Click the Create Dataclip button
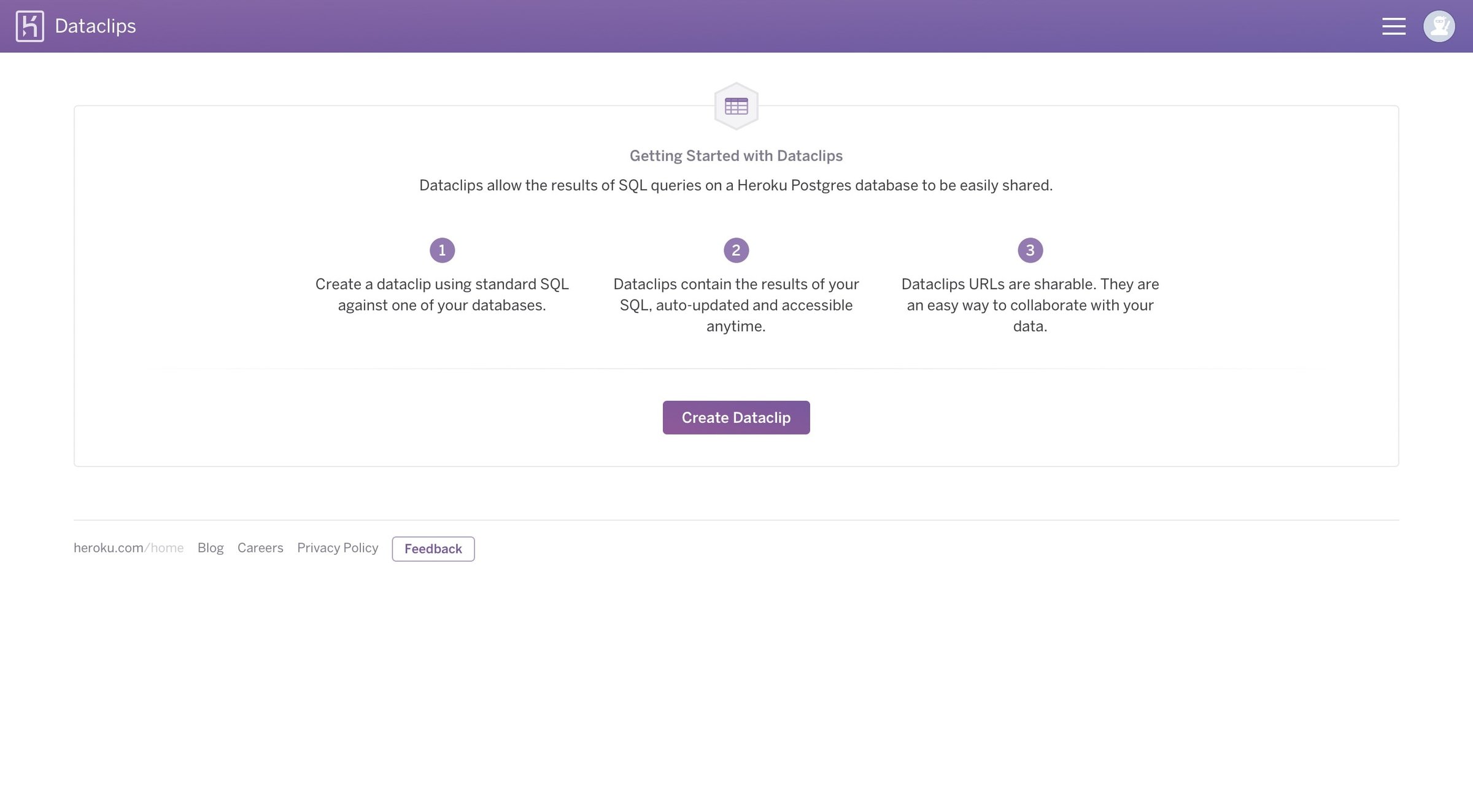1473x812 pixels. coord(736,417)
